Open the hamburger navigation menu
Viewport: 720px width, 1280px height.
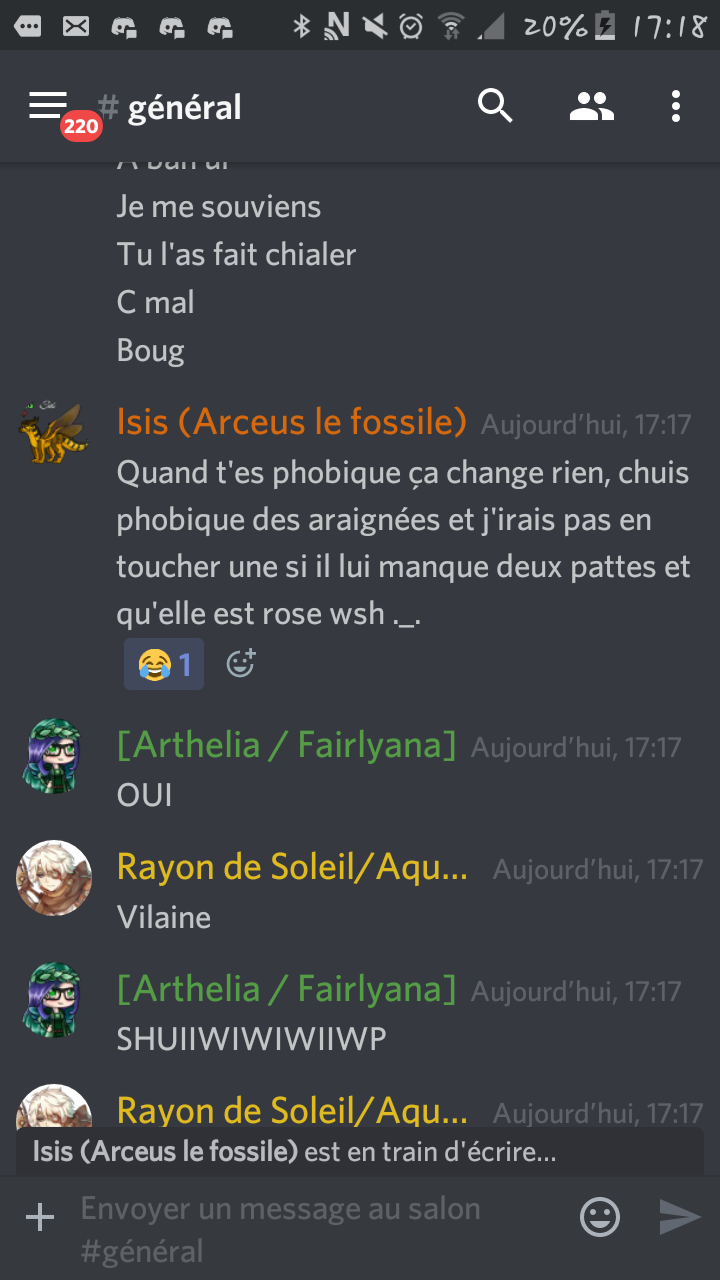coord(47,104)
